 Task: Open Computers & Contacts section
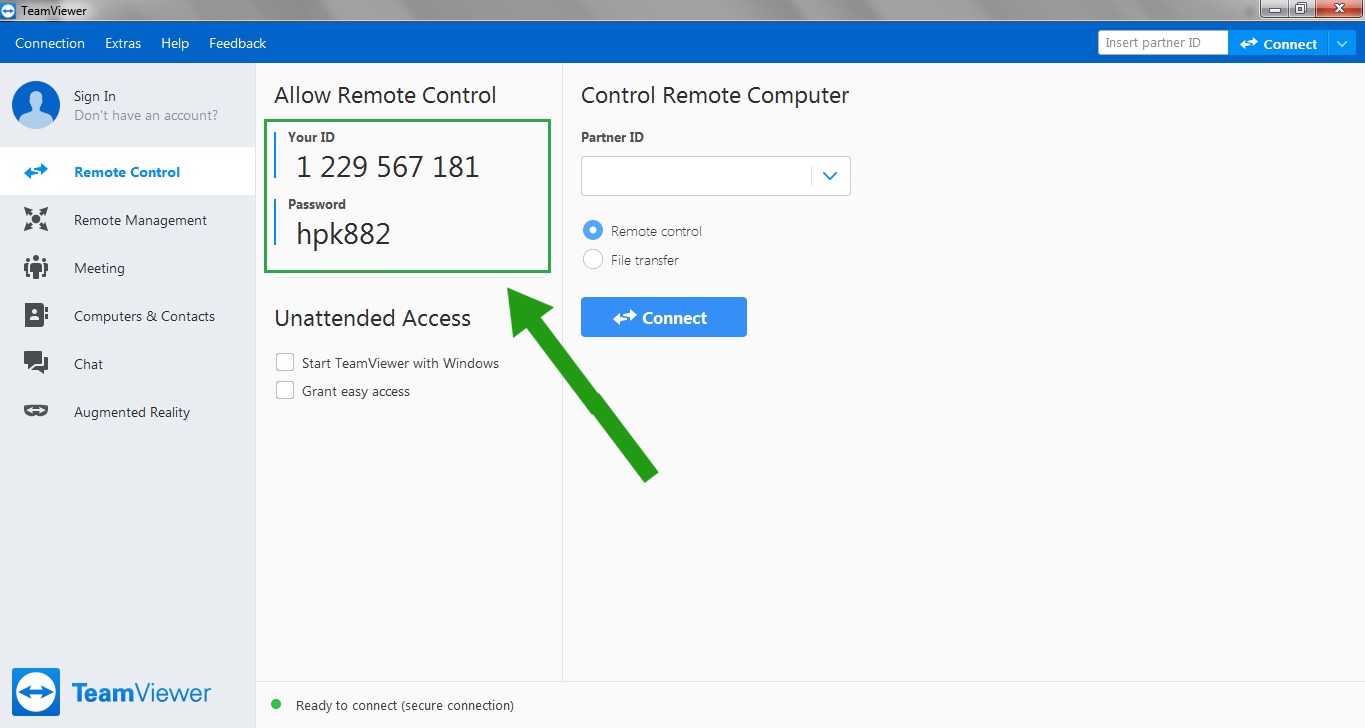click(x=127, y=316)
